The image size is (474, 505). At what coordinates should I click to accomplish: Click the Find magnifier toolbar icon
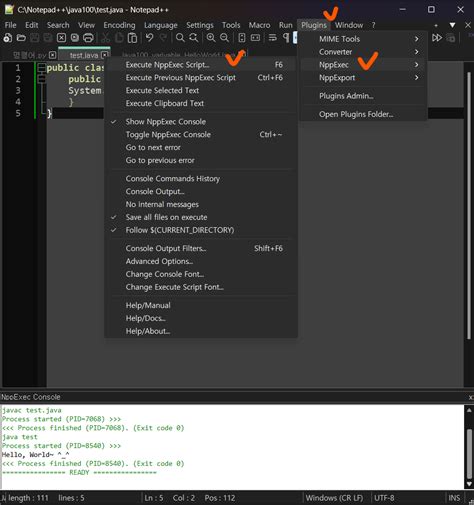pyautogui.click(x=180, y=38)
